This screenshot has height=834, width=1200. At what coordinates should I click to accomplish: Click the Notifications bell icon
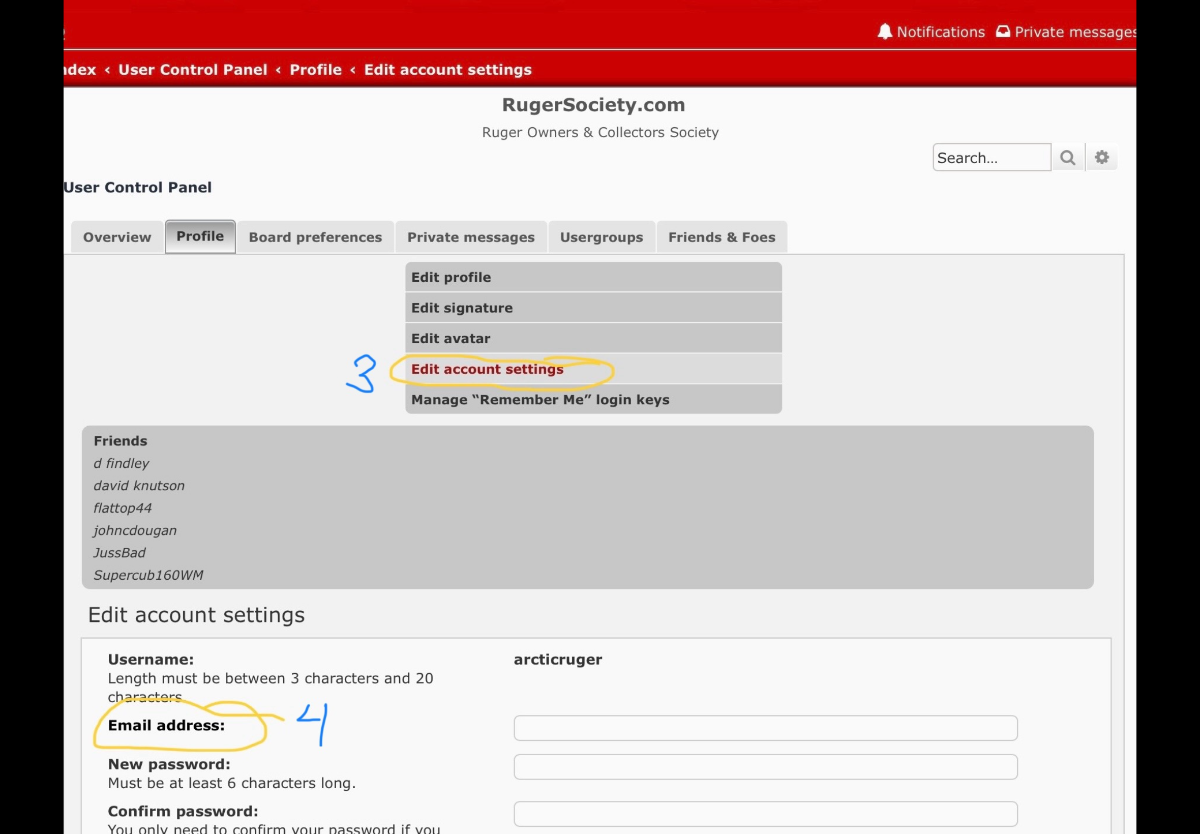(x=885, y=32)
